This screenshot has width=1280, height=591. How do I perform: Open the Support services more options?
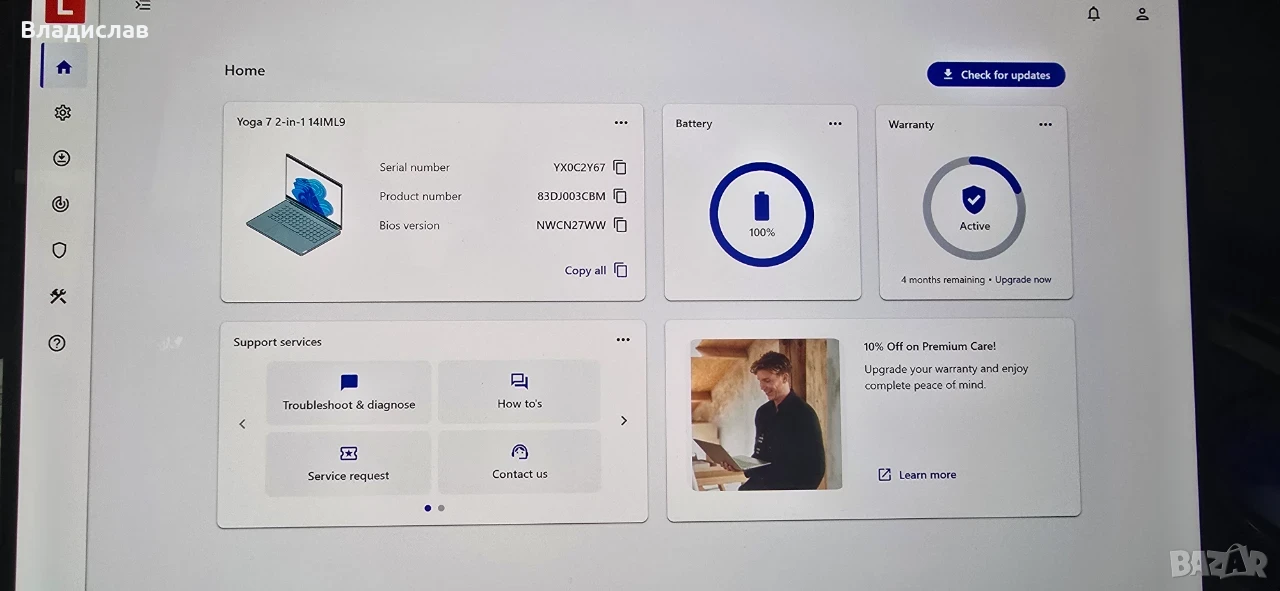(x=623, y=340)
